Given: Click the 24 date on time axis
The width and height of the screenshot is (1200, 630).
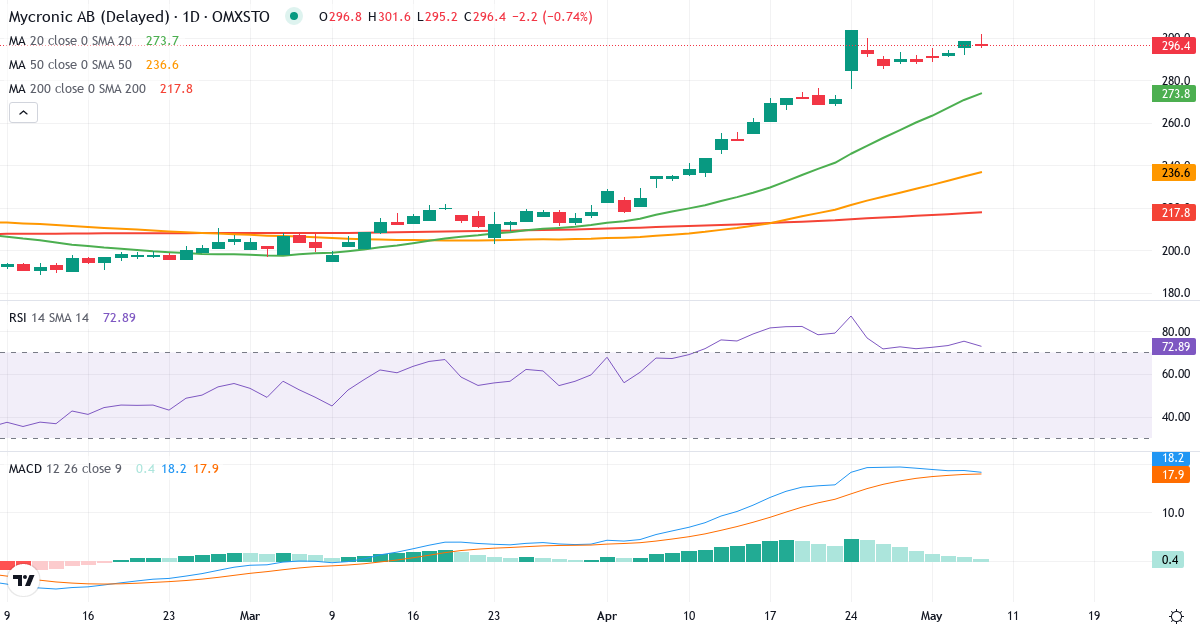Looking at the screenshot, I should point(851,616).
